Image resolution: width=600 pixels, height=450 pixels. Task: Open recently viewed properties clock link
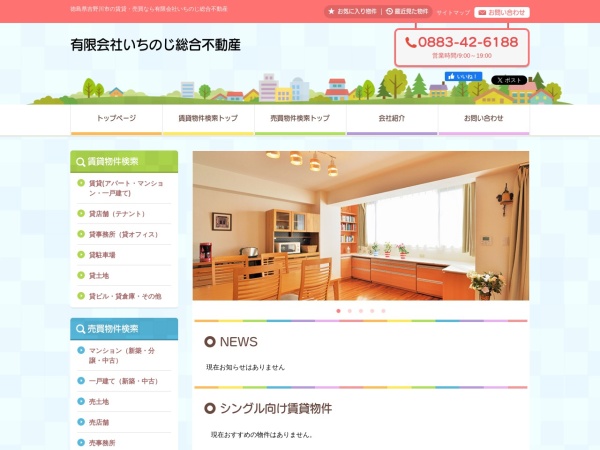(407, 11)
